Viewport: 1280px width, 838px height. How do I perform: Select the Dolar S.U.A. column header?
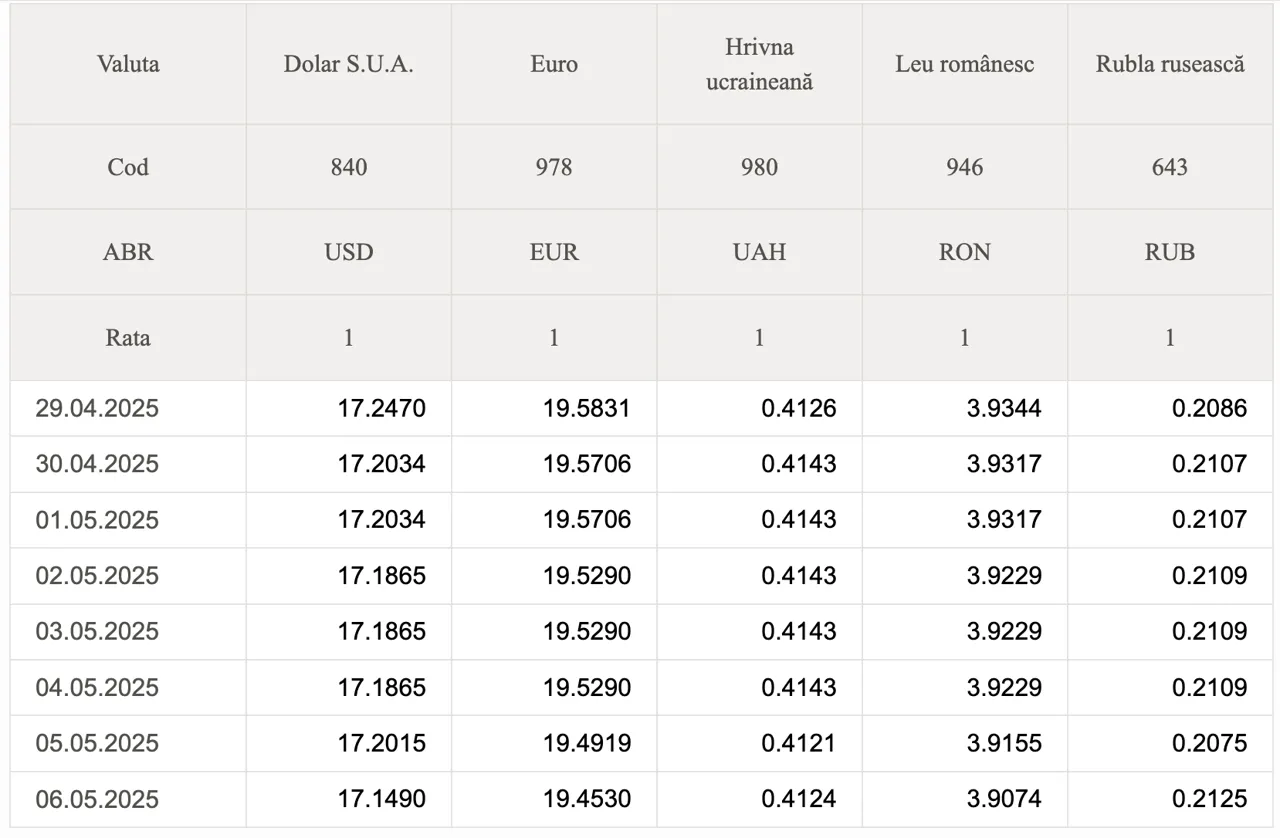point(349,64)
